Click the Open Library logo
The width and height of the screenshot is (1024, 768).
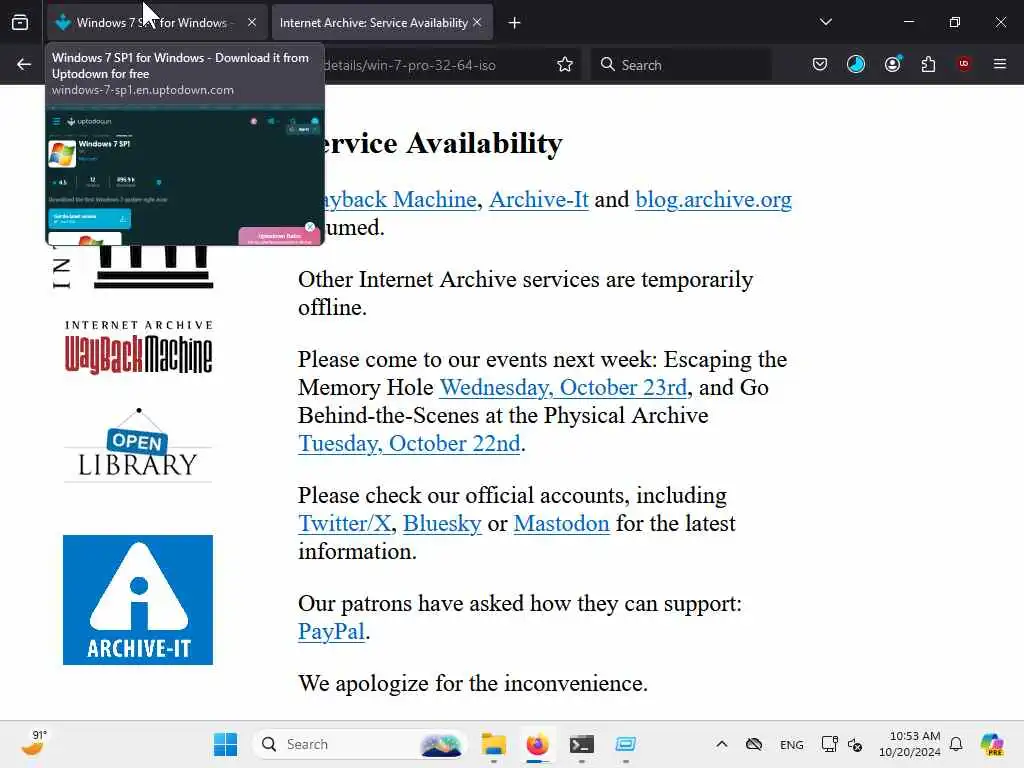pyautogui.click(x=138, y=445)
